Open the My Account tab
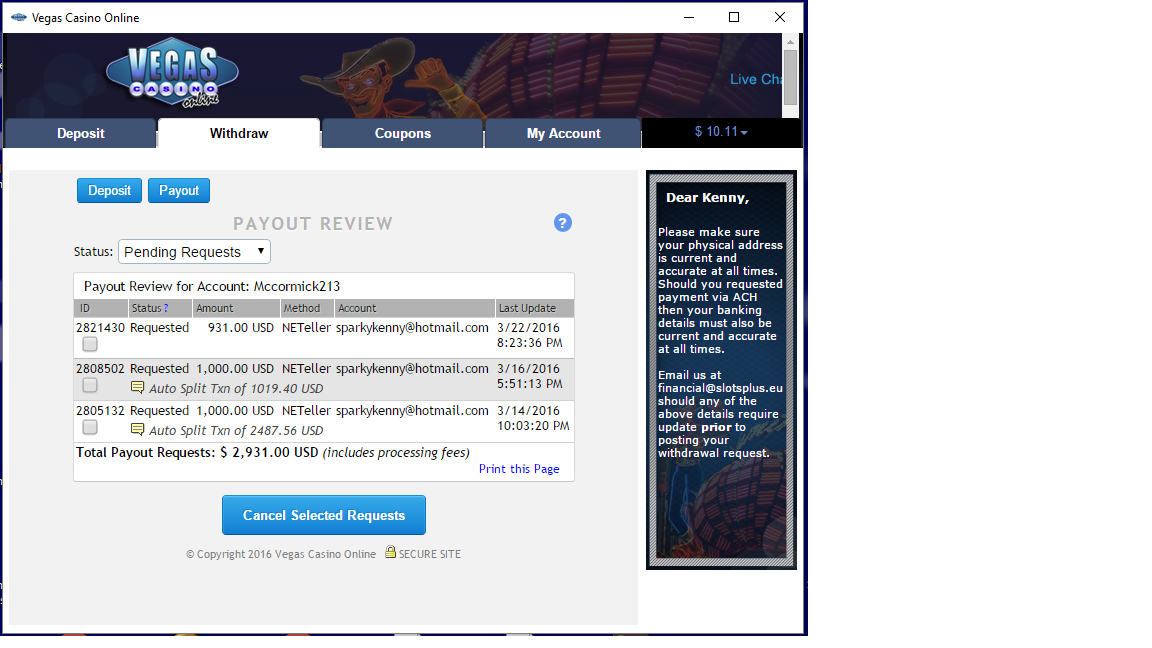The width and height of the screenshot is (1152, 648). click(564, 134)
